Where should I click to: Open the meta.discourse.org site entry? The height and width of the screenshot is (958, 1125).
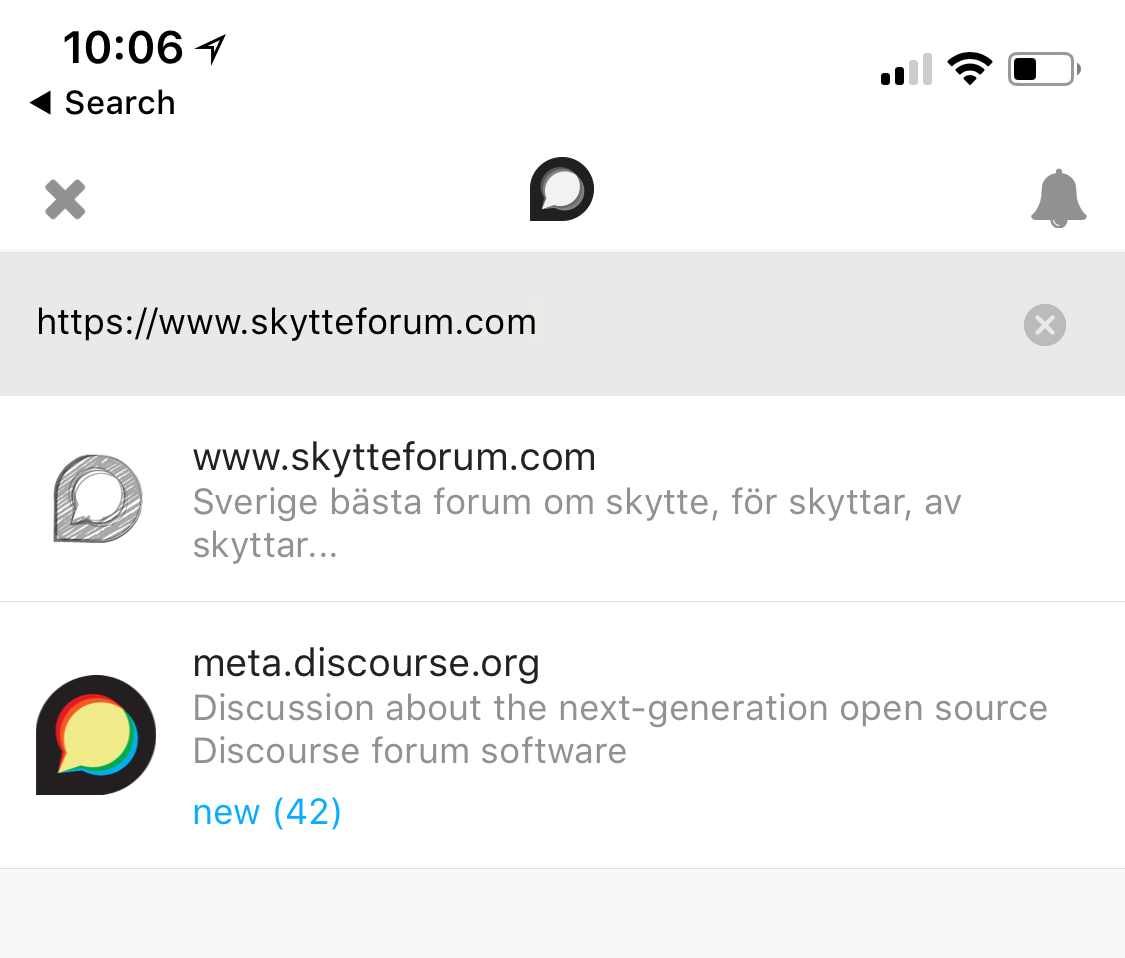366,662
